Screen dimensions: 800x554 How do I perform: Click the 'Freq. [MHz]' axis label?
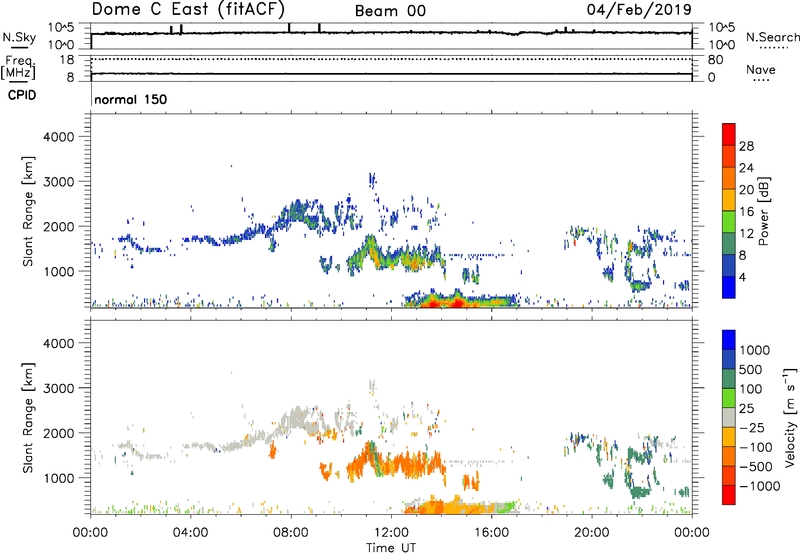(x=19, y=67)
